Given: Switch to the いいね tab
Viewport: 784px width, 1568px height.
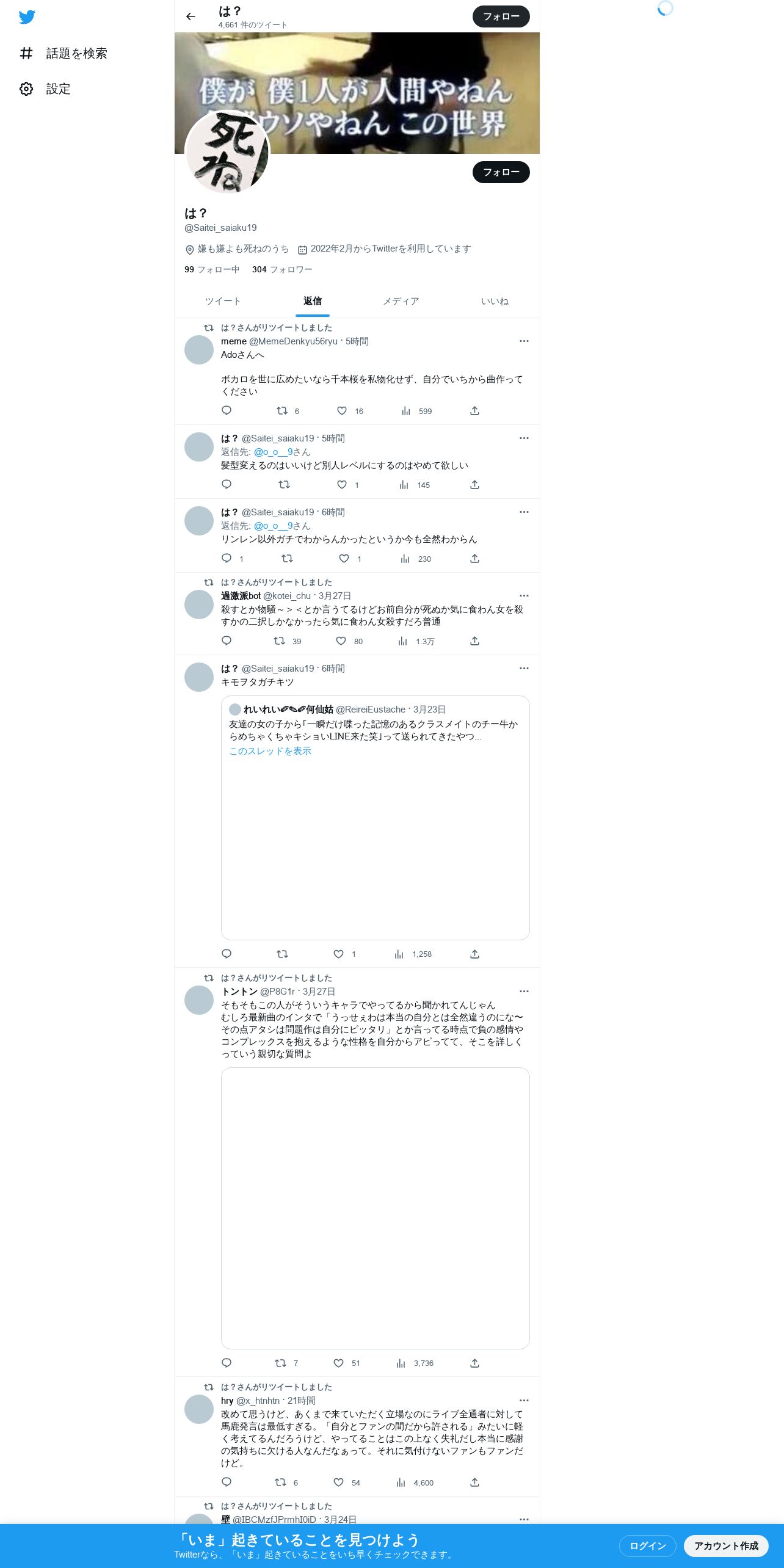Looking at the screenshot, I should 495,301.
